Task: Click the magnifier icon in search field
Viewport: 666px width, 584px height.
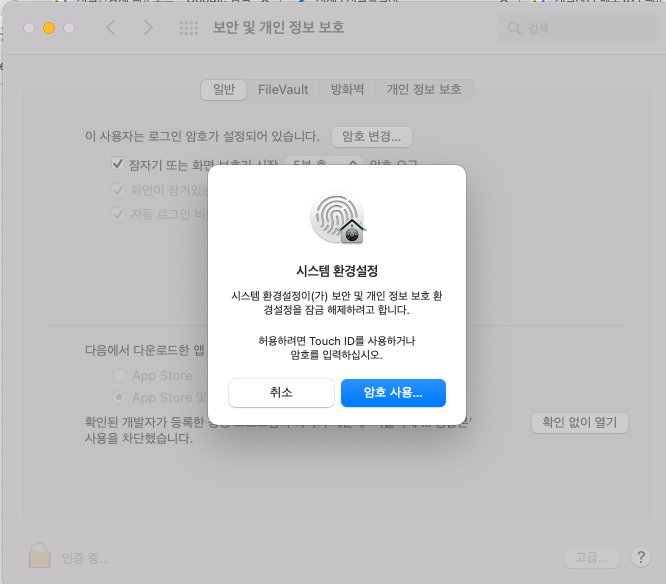Action: tap(514, 28)
